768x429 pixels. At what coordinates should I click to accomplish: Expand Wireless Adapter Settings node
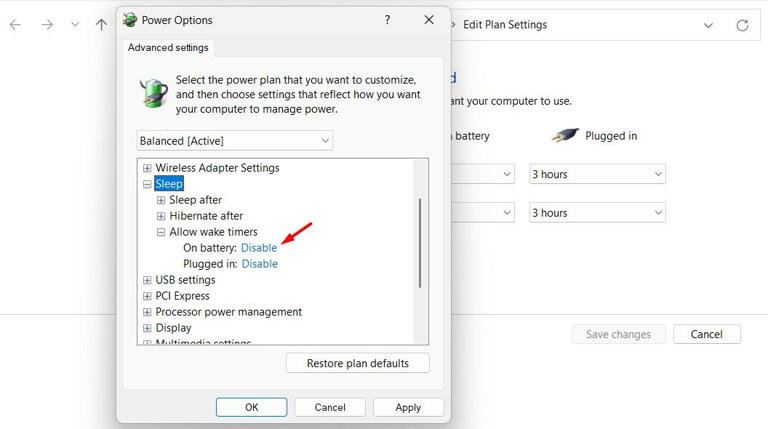click(147, 168)
